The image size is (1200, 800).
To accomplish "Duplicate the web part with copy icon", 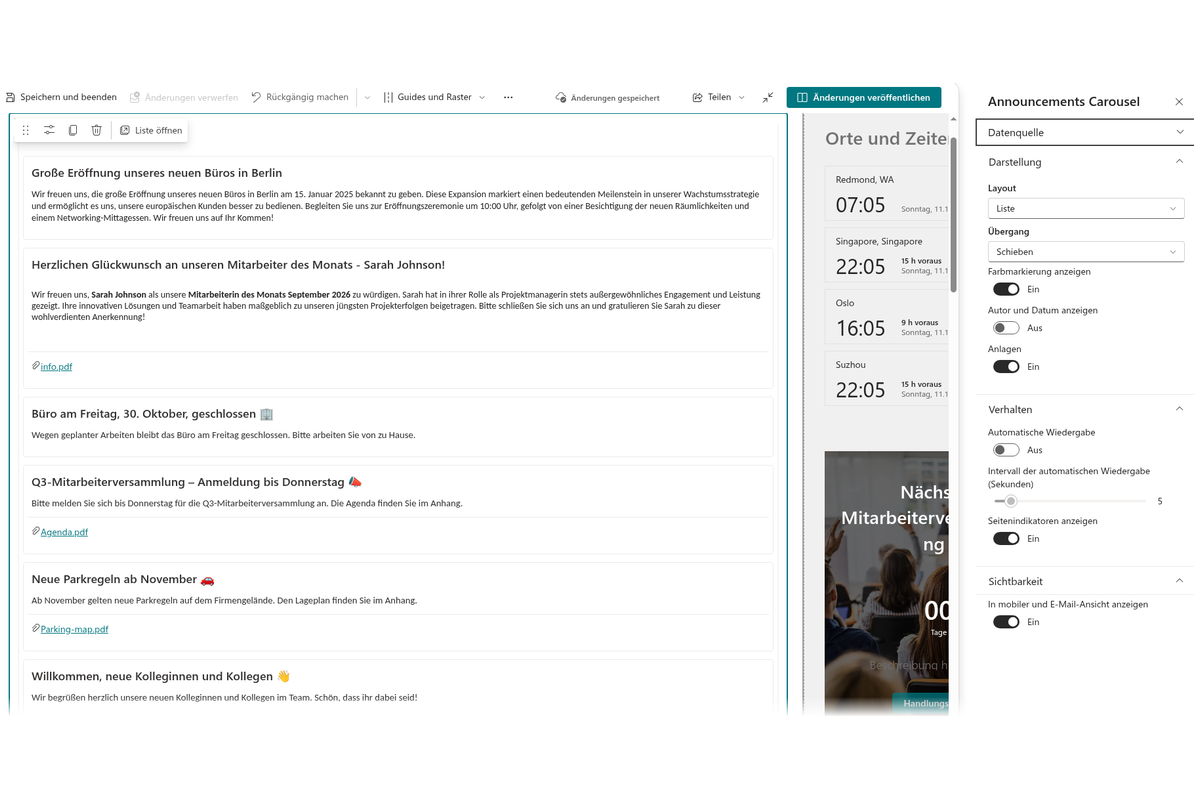I will pyautogui.click(x=73, y=130).
